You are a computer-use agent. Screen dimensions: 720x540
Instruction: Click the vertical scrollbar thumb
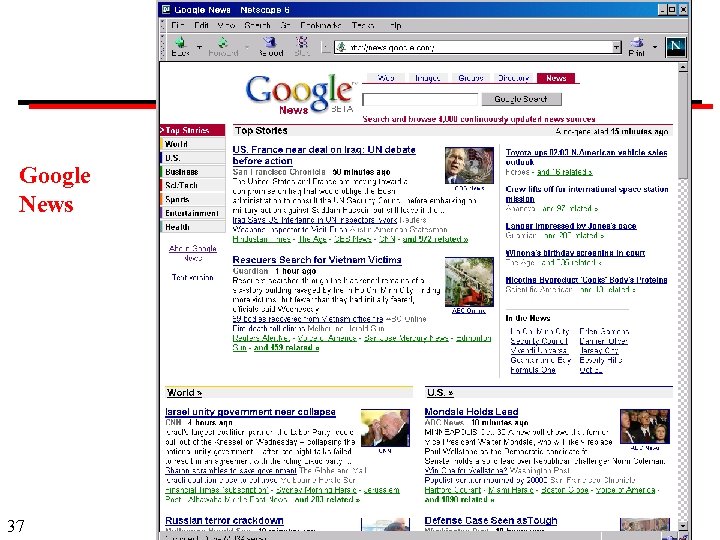(x=683, y=125)
